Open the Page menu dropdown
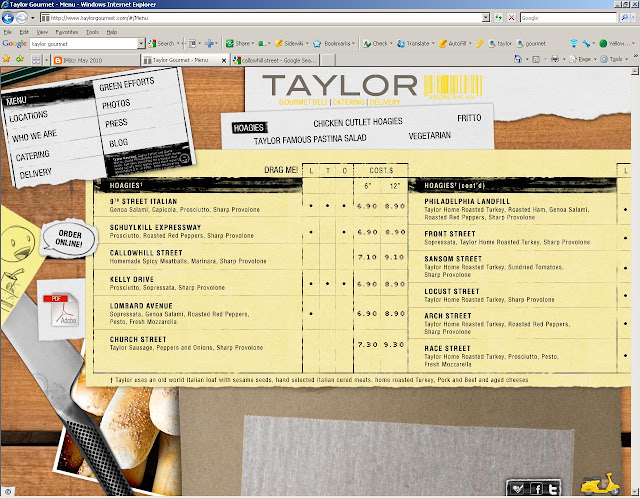The image size is (640, 499). pos(582,59)
